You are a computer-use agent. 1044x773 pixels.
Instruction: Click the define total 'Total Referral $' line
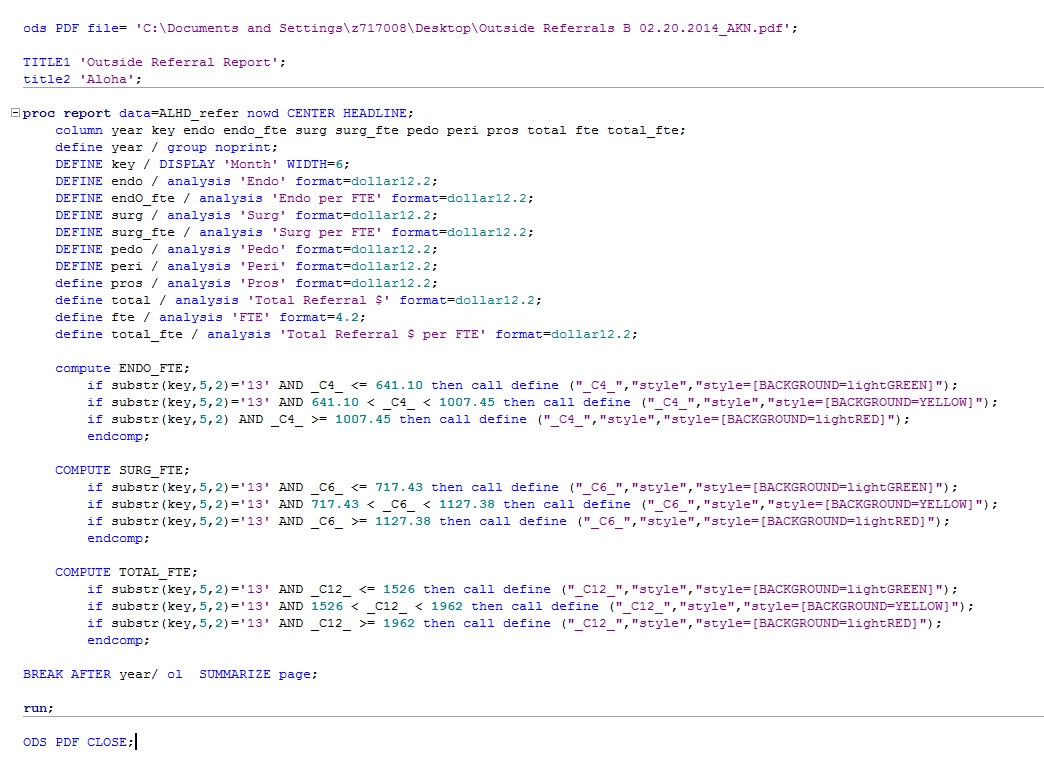click(x=298, y=300)
